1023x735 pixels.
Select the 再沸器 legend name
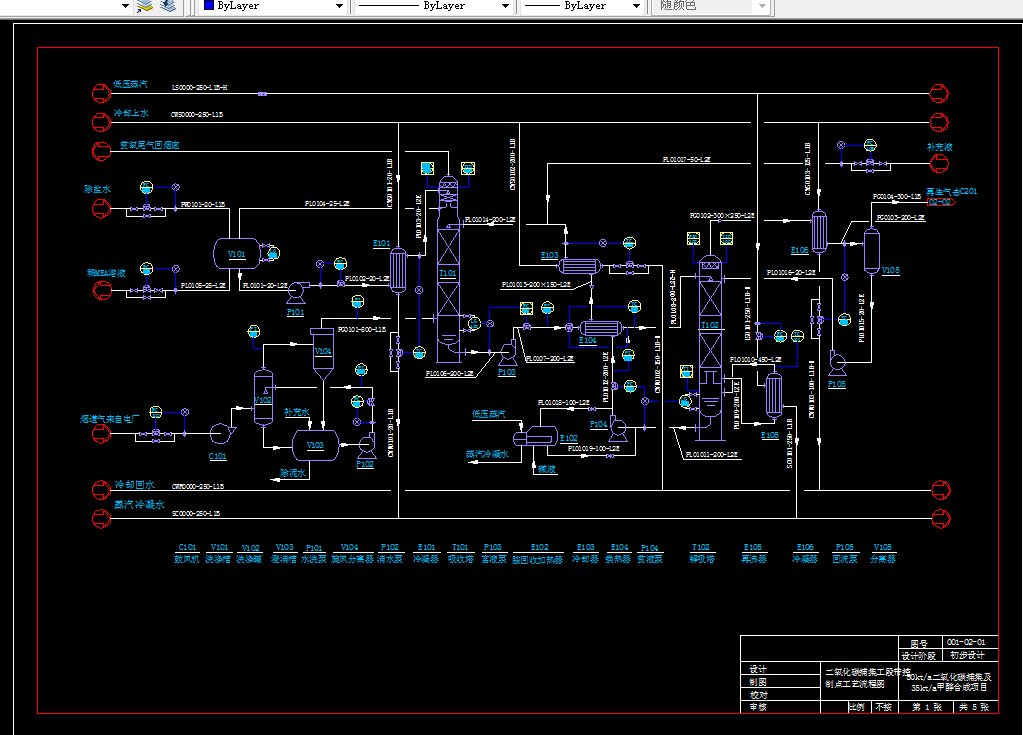tap(754, 559)
